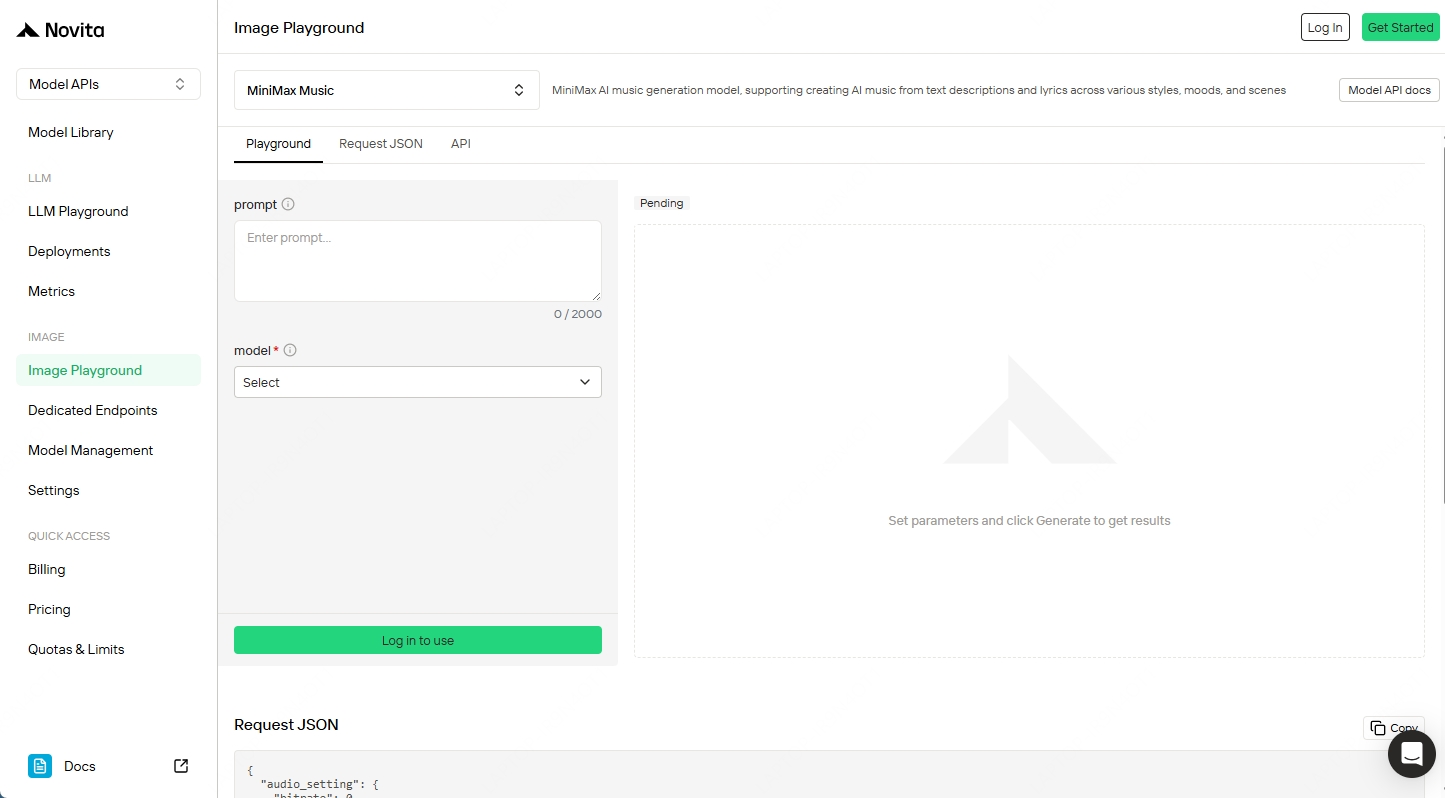Open the Billing page
This screenshot has width=1445, height=798.
(46, 569)
